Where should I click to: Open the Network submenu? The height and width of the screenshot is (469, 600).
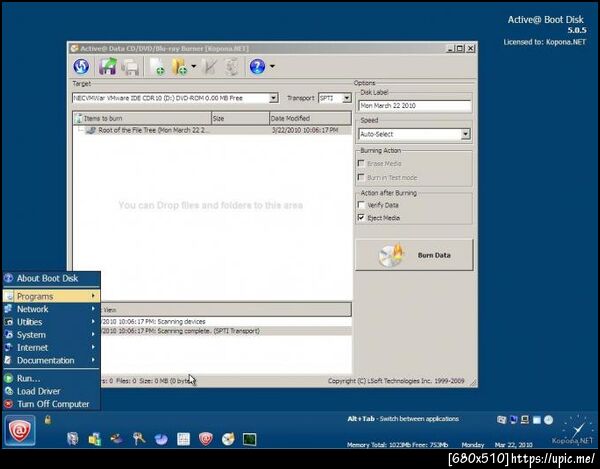point(51,309)
